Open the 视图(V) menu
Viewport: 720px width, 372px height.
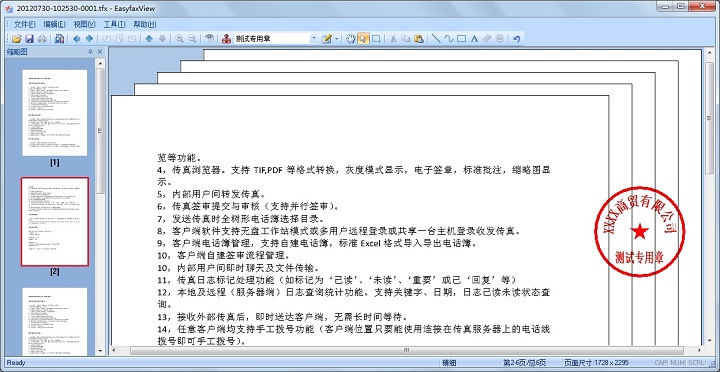[84, 24]
